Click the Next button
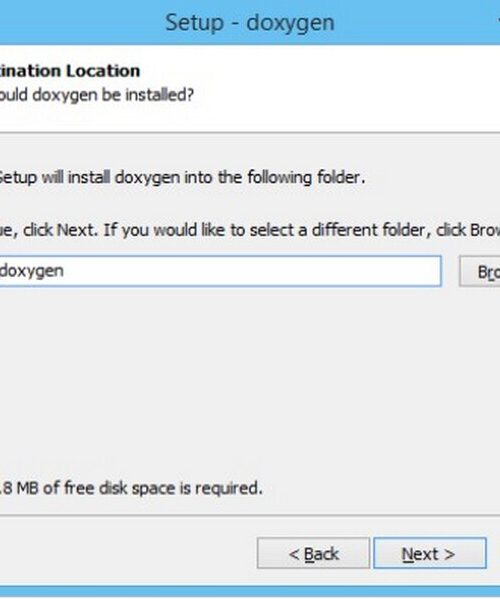 point(430,553)
